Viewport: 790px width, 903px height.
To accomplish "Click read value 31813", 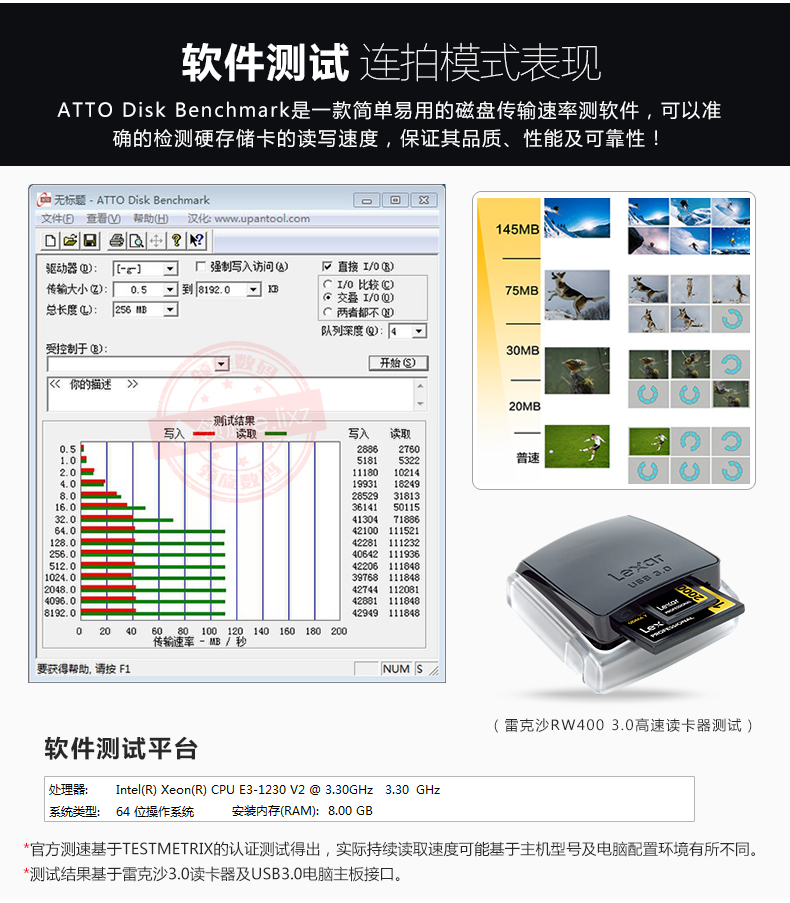I will pyautogui.click(x=407, y=496).
